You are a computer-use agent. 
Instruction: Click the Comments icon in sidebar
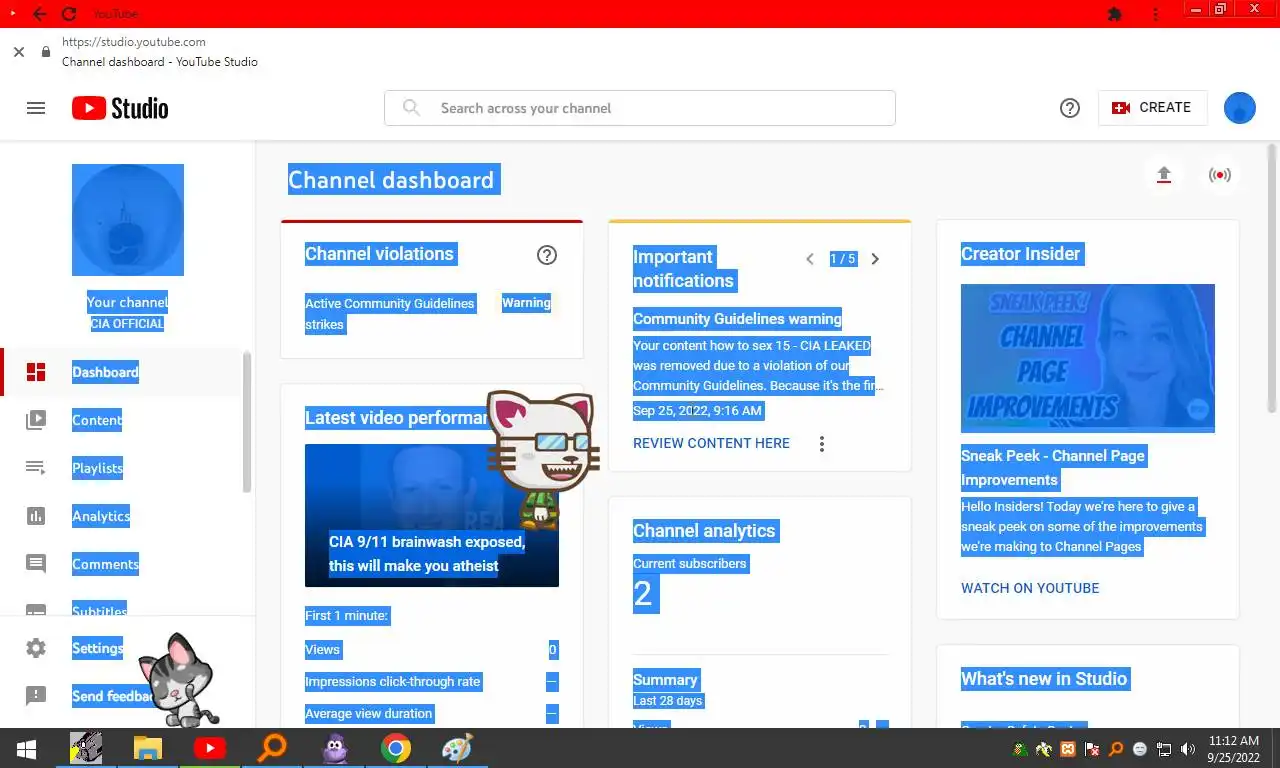(36, 564)
